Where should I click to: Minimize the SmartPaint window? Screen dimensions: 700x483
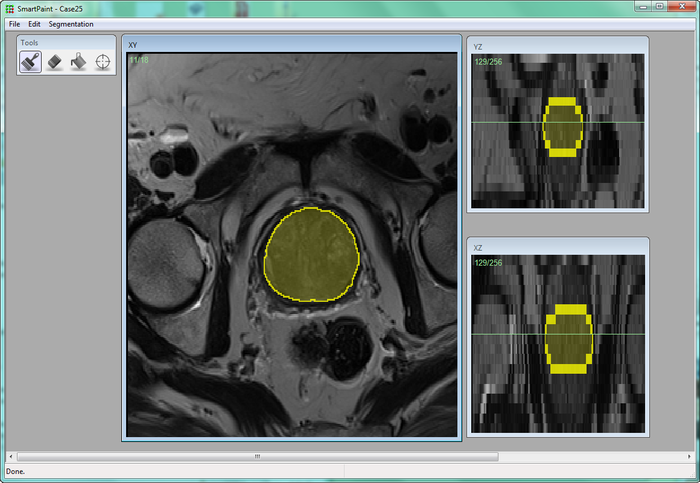click(x=643, y=6)
